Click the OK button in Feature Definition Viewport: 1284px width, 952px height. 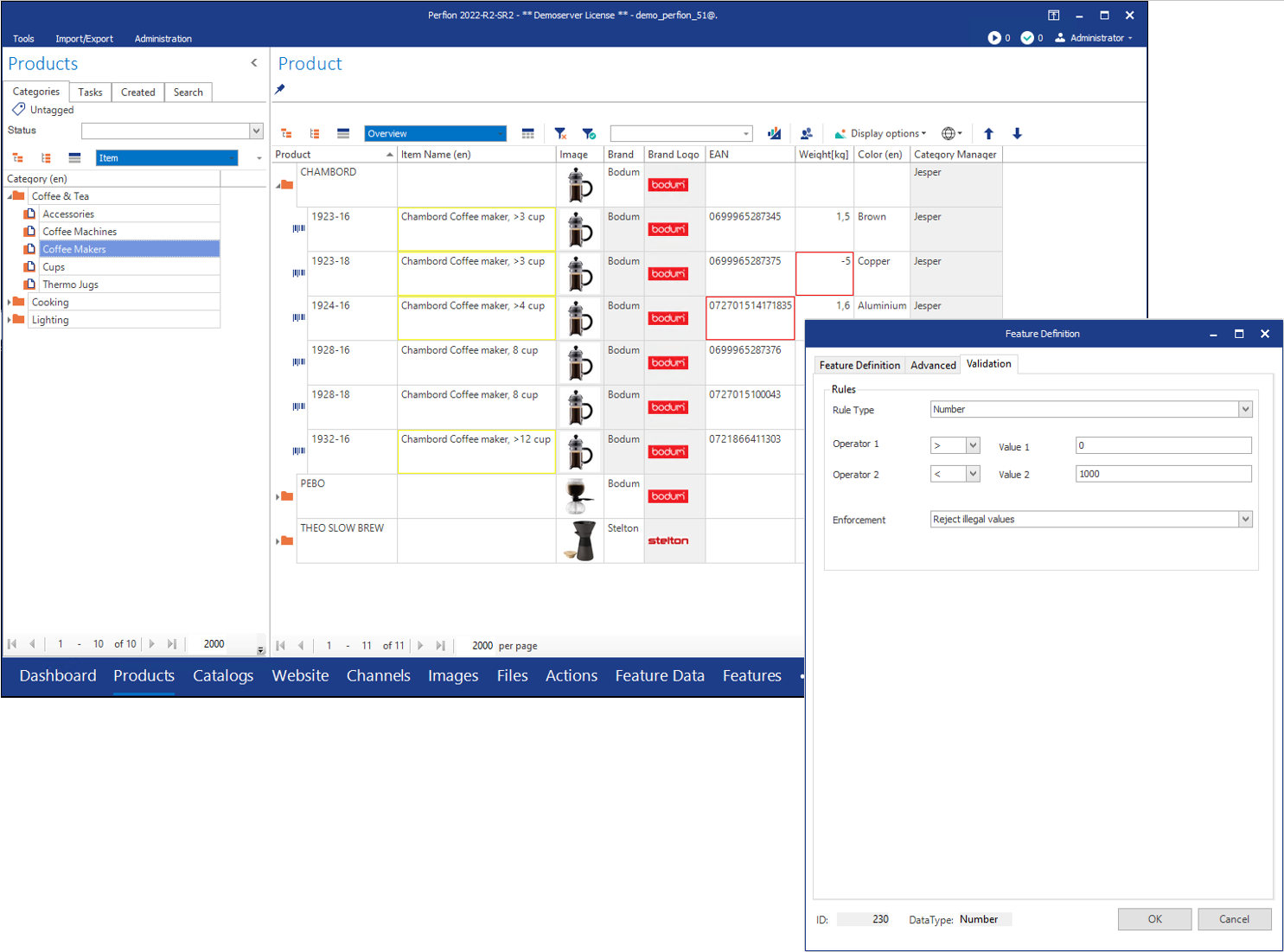[1154, 919]
